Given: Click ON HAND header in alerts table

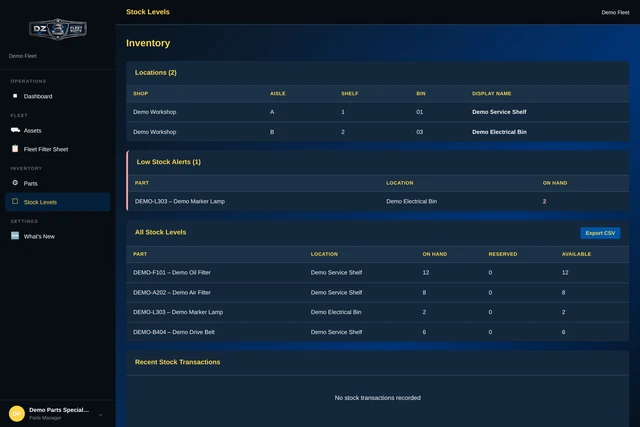Looking at the screenshot, I should (x=555, y=183).
